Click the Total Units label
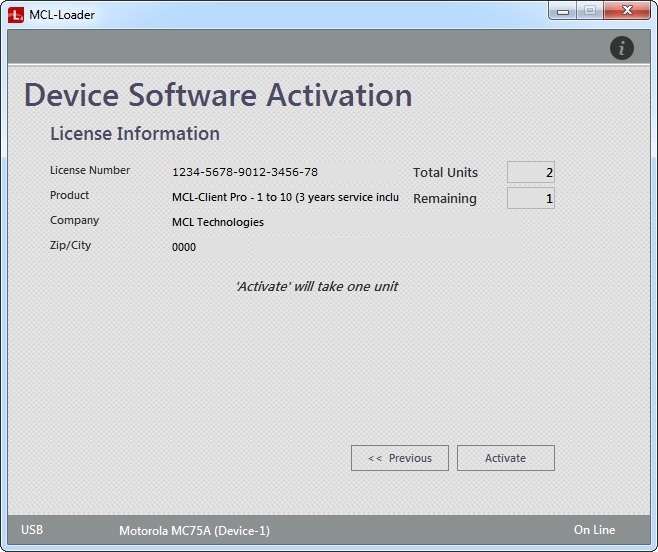The width and height of the screenshot is (658, 552). (x=445, y=173)
